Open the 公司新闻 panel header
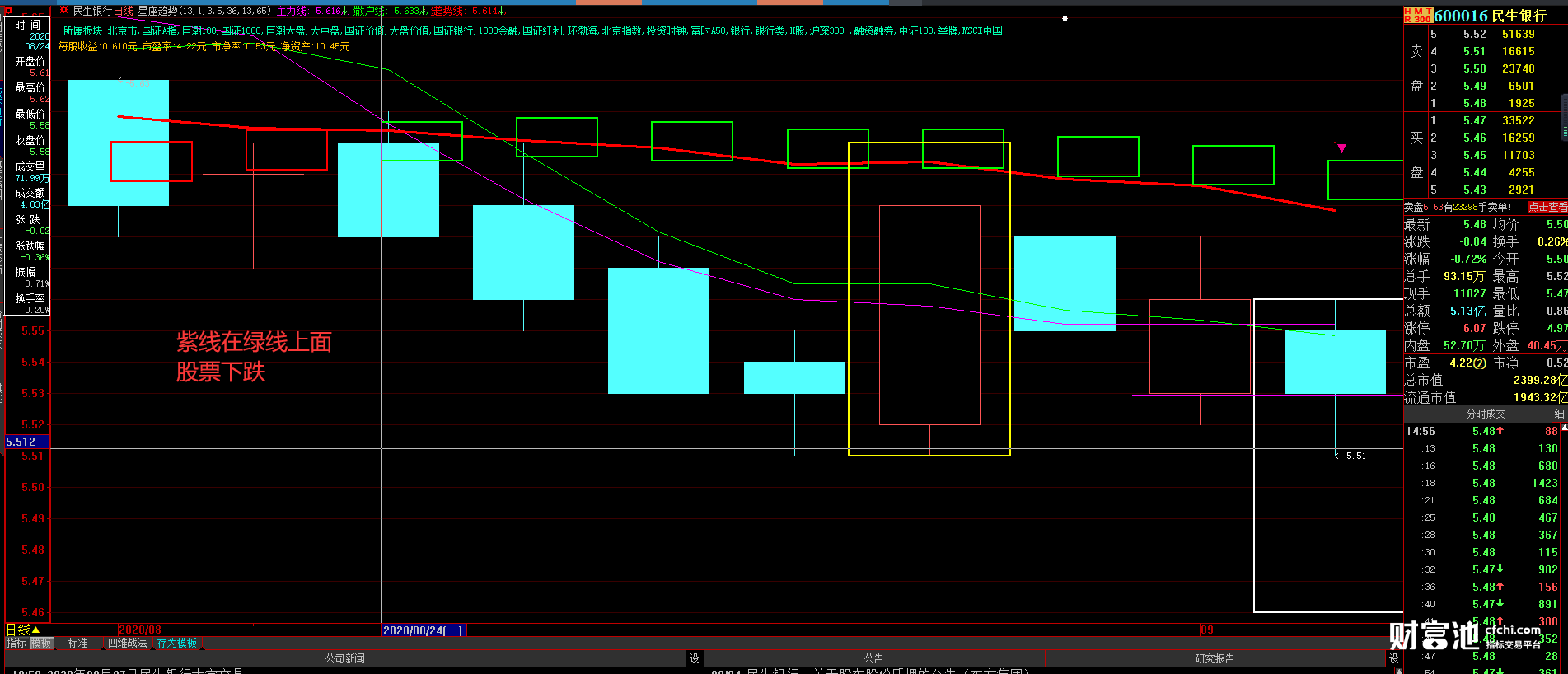 344,658
